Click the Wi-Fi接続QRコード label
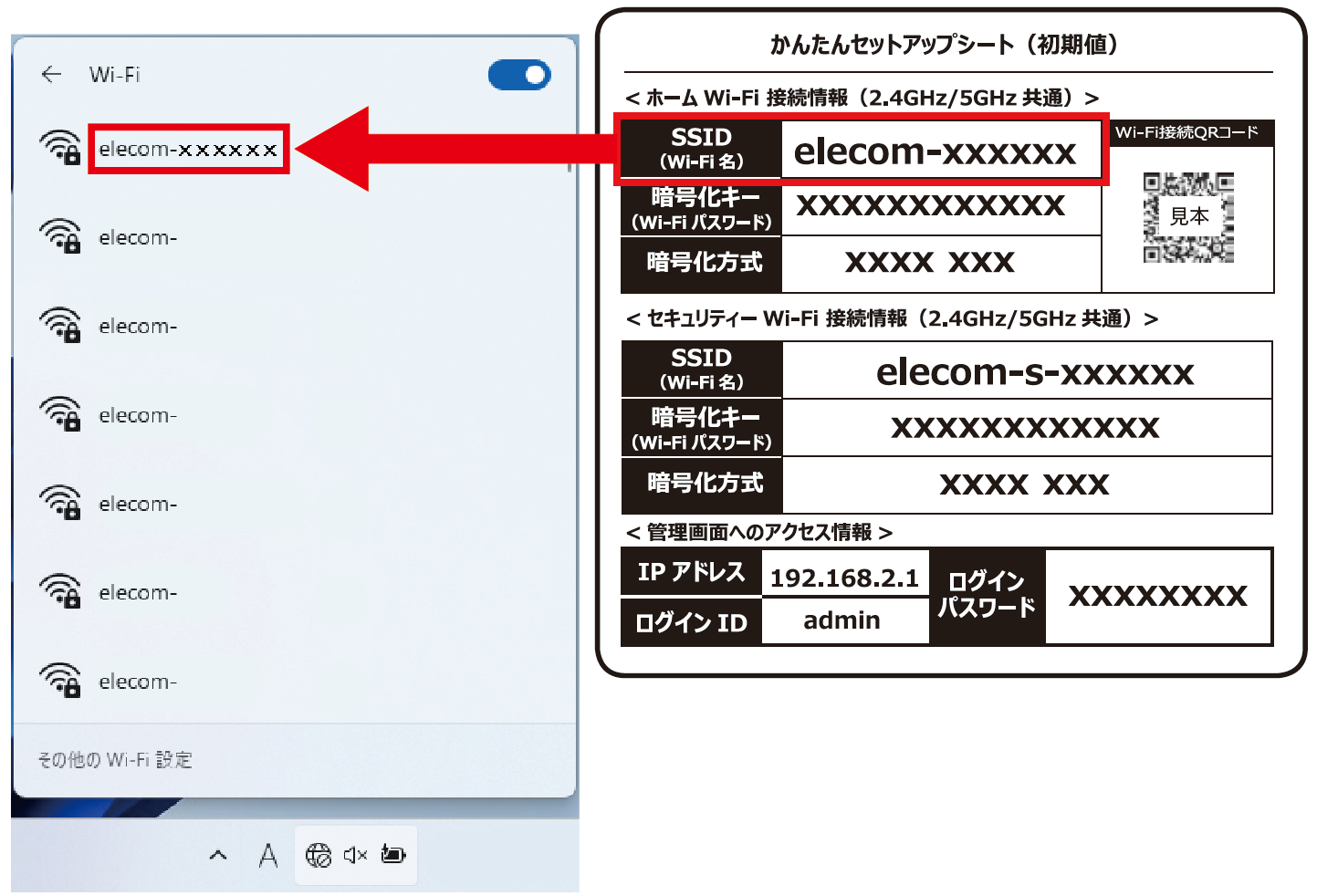Viewport: 1317px width, 896px height. 1186,132
